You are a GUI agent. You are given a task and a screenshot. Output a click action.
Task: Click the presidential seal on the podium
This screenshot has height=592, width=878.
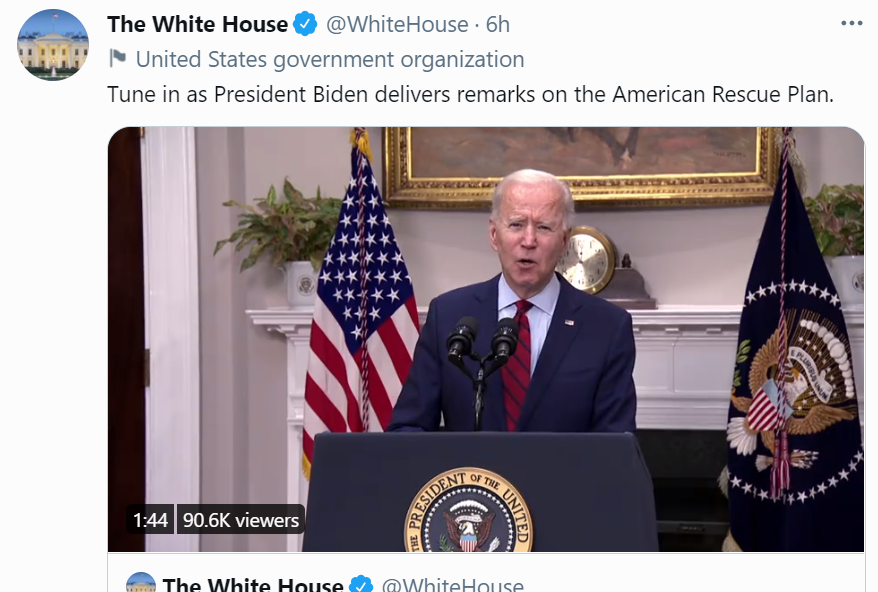[x=468, y=510]
